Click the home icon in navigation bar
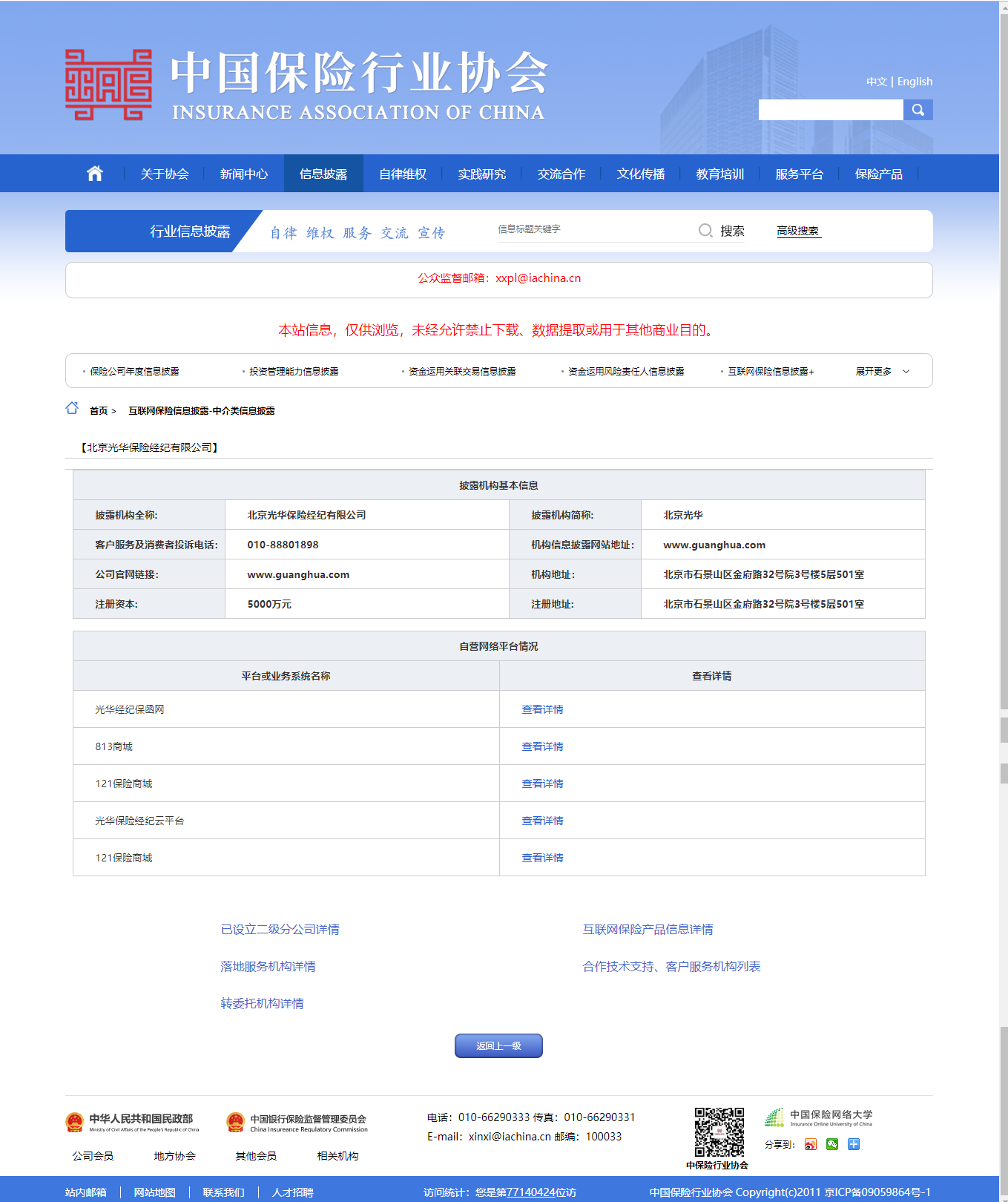1008x1202 pixels. [95, 174]
